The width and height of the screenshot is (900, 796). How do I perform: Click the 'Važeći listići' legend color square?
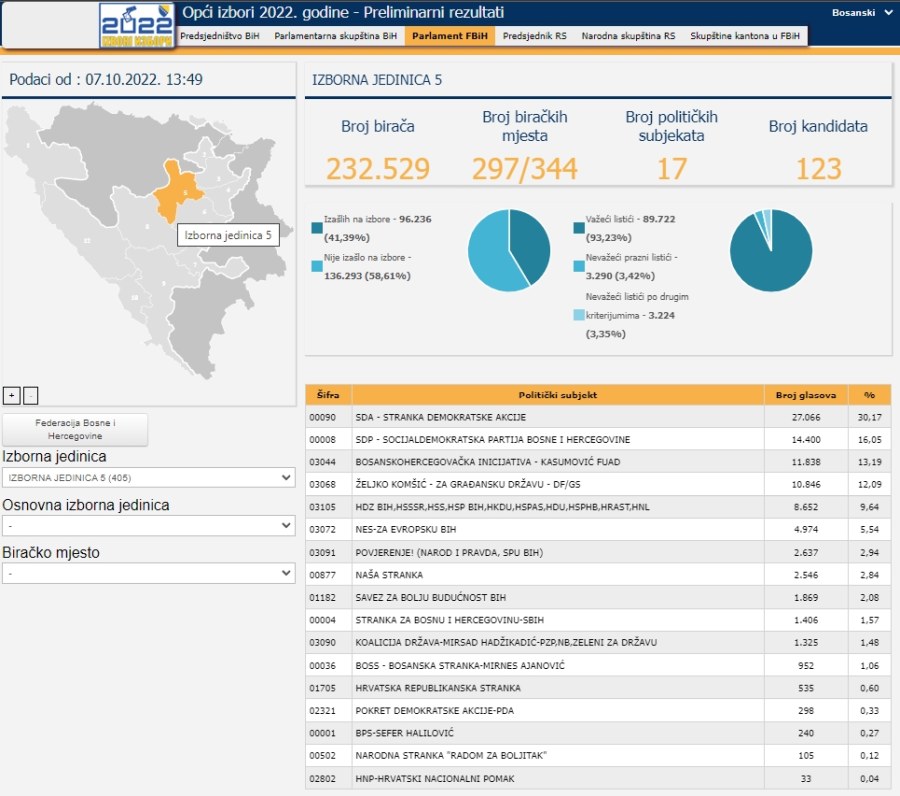[x=579, y=228]
